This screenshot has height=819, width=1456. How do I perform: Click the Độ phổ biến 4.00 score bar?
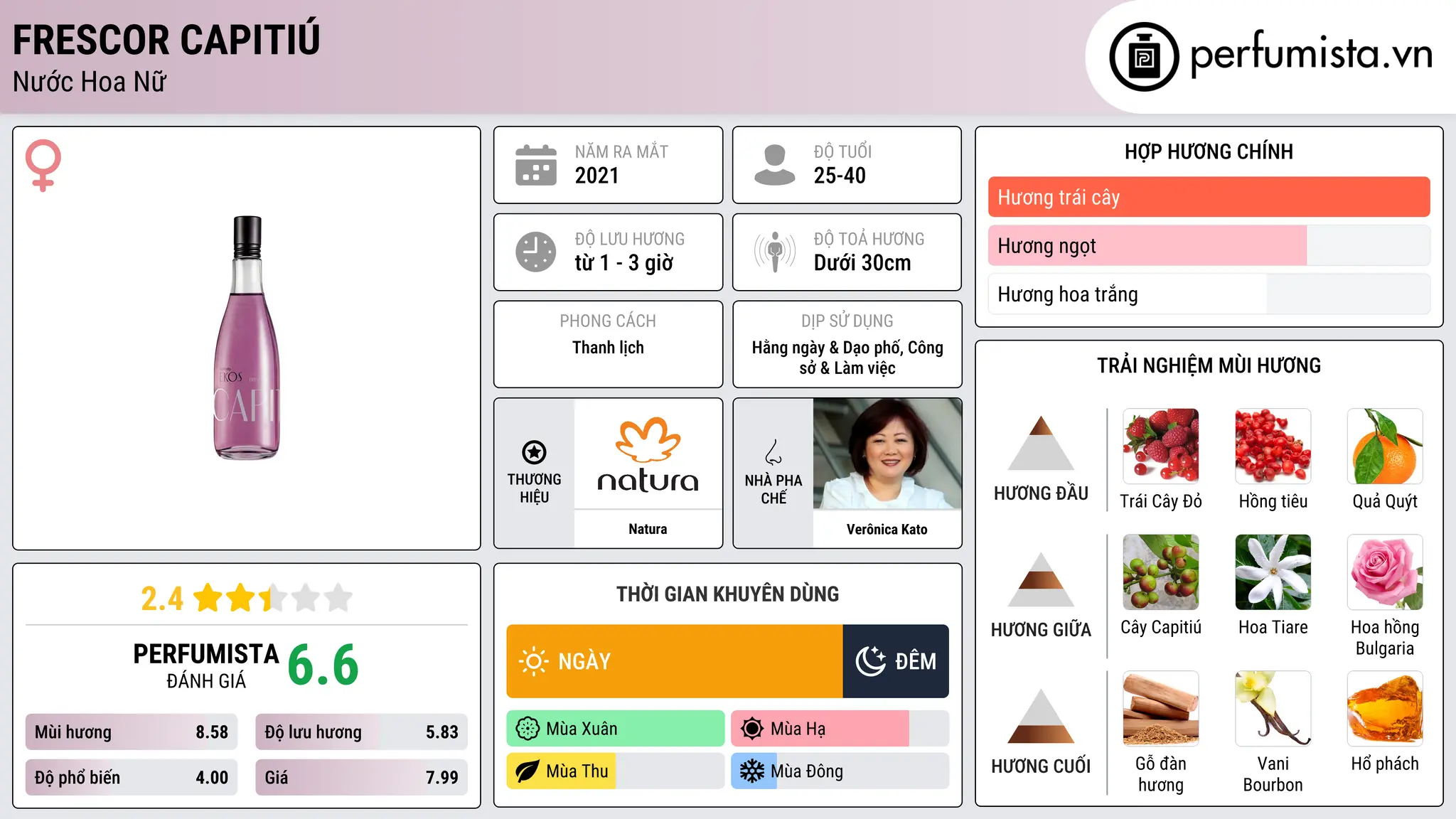coord(132,777)
